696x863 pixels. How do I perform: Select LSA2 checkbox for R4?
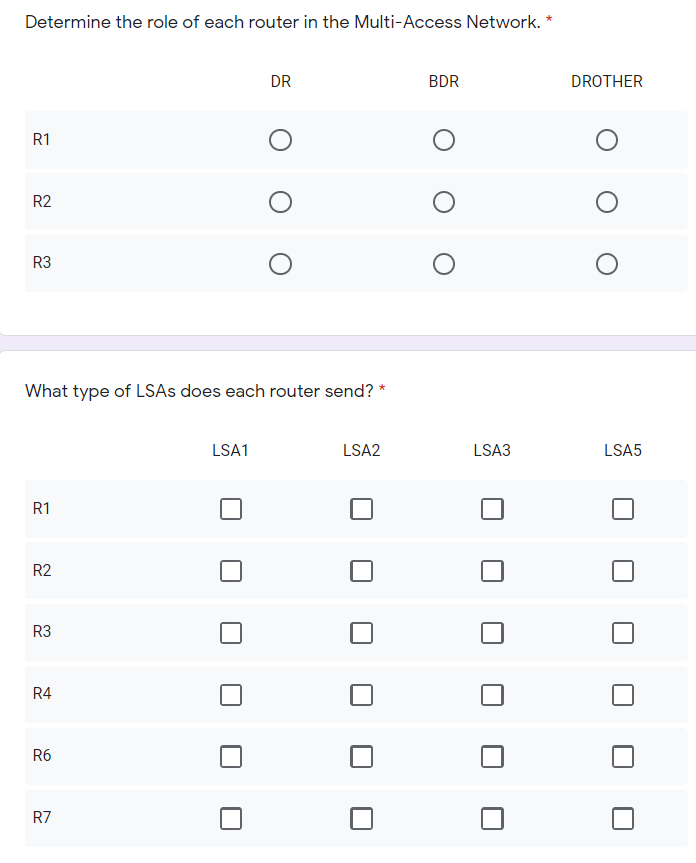tap(361, 694)
